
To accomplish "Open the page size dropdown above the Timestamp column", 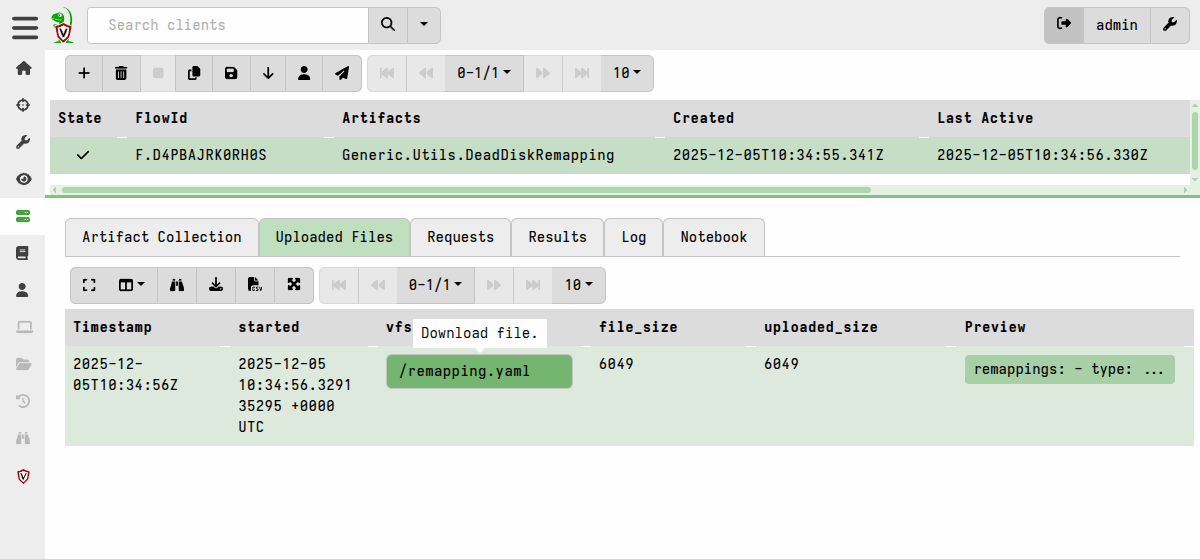I will (579, 285).
